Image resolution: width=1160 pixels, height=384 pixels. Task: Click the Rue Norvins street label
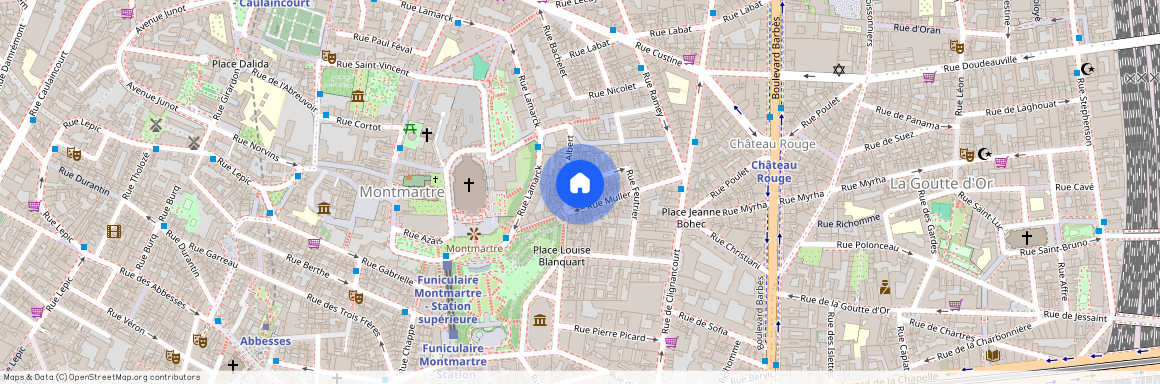coord(256,147)
